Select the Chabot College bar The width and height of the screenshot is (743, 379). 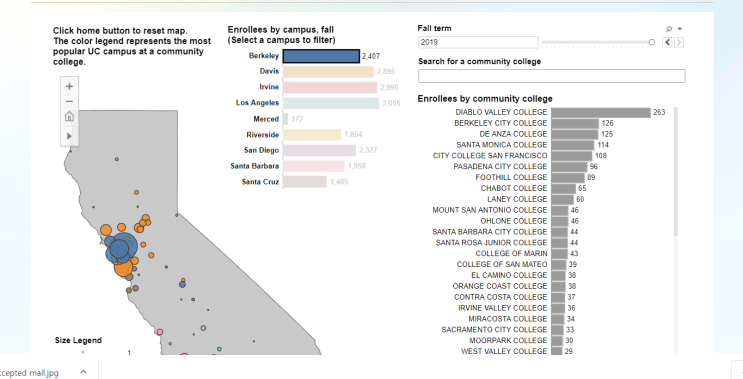[x=564, y=189]
